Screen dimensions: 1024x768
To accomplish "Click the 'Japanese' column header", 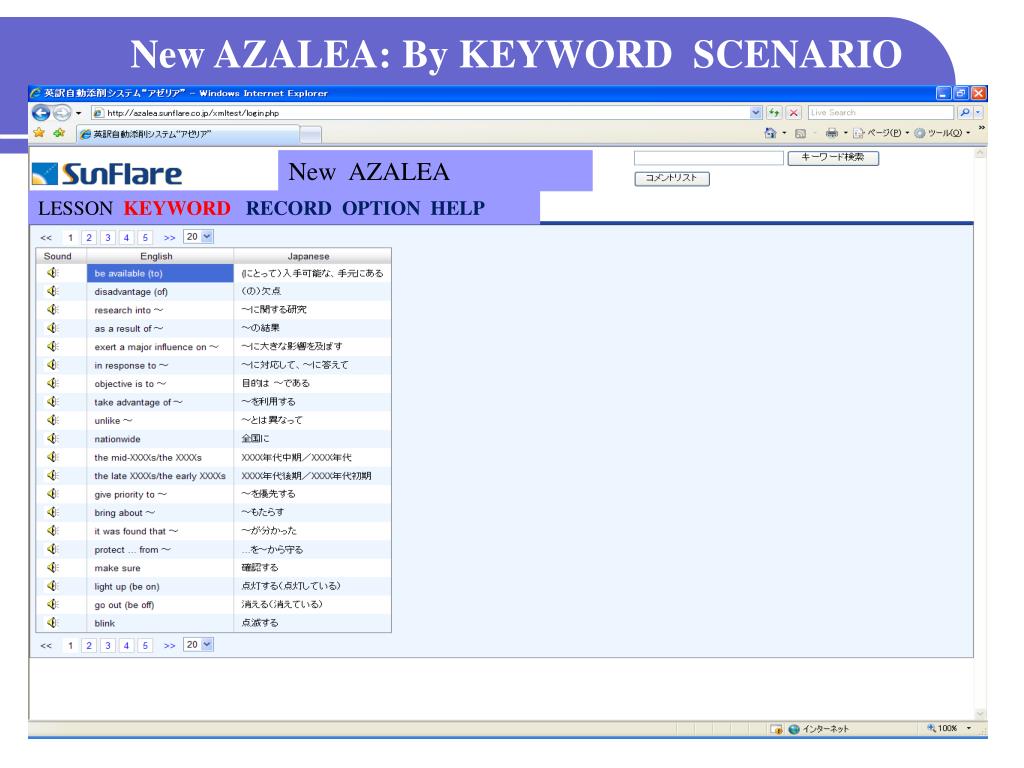I will coord(312,256).
